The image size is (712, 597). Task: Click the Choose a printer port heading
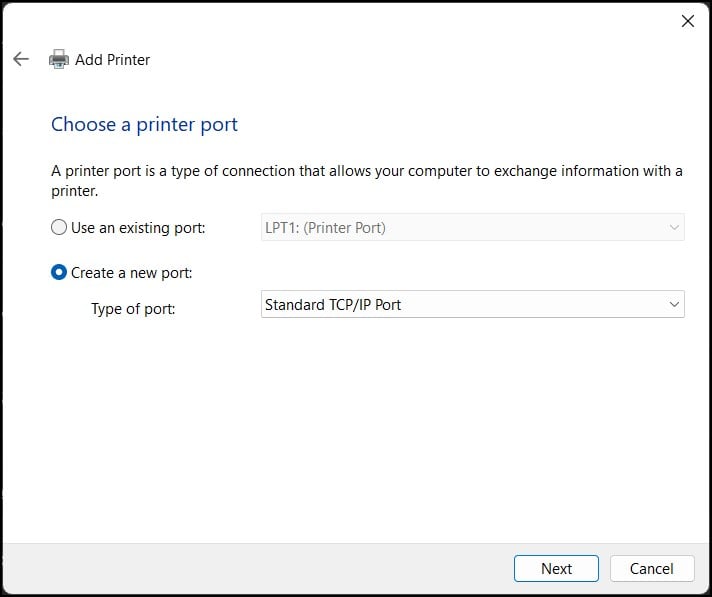tap(144, 124)
